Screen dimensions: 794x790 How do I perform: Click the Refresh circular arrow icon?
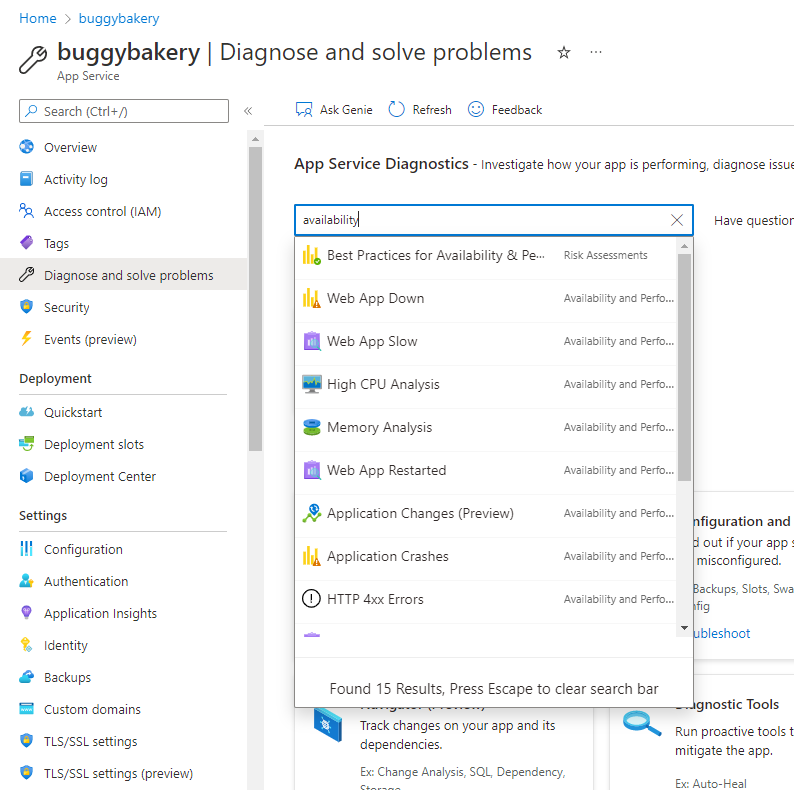point(396,109)
